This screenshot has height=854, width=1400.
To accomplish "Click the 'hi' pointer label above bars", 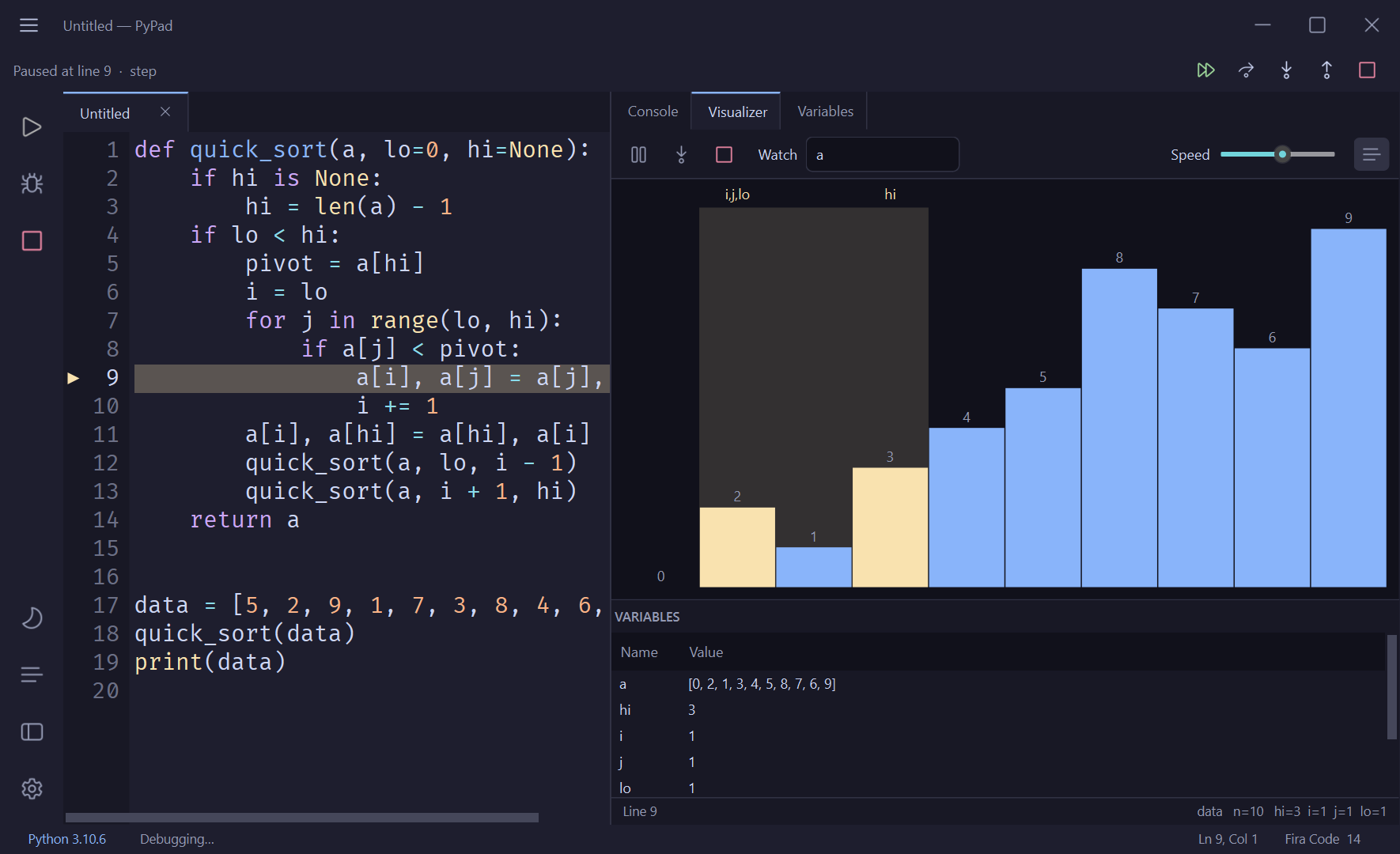I will click(x=890, y=195).
